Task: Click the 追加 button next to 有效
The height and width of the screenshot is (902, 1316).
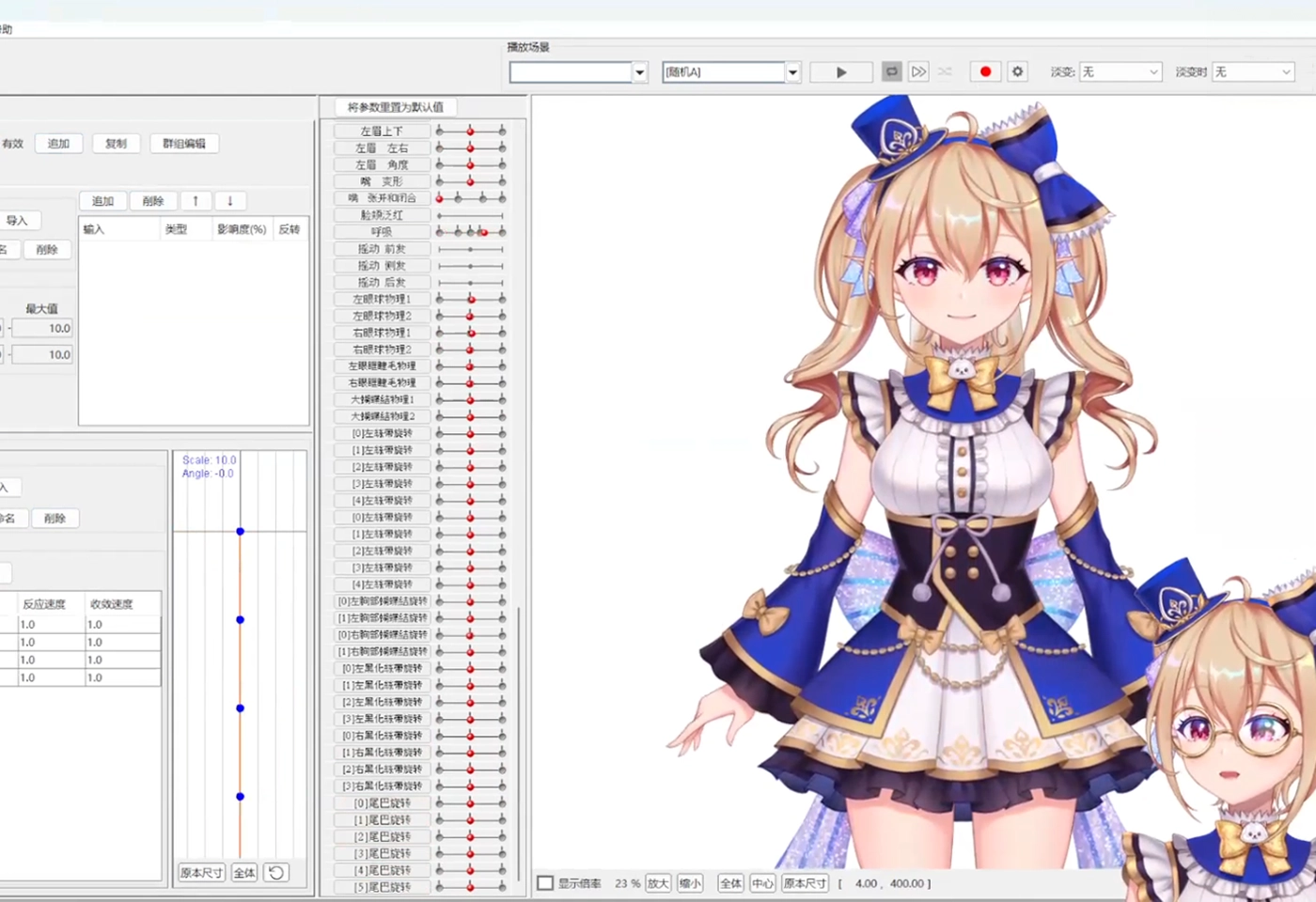Action: [59, 144]
